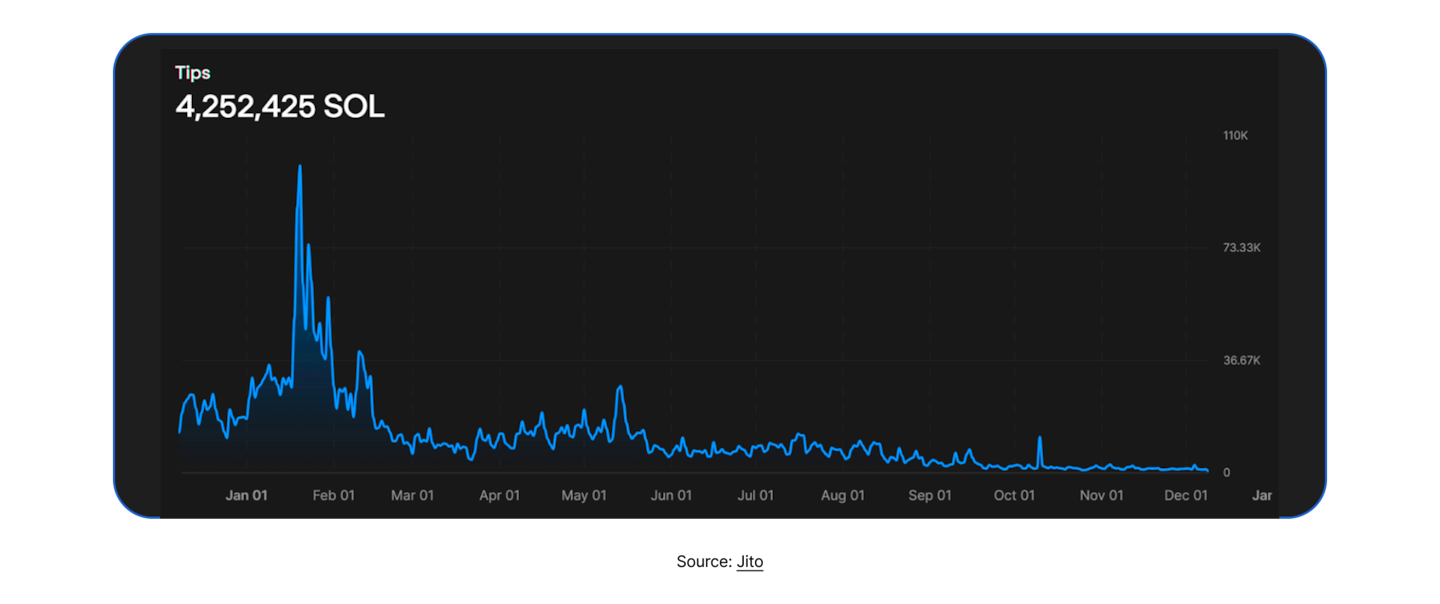
Task: Click the Dec 01 axis label
Action: (1185, 495)
